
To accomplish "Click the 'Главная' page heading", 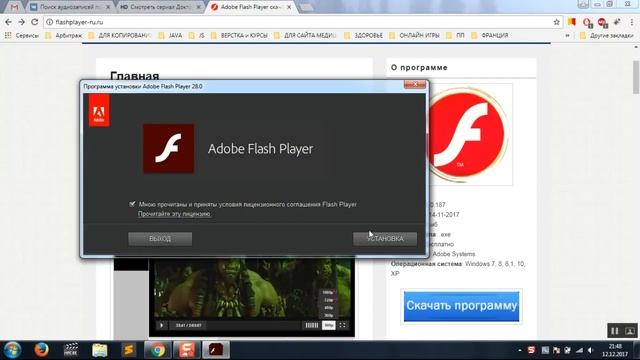I will 135,76.
